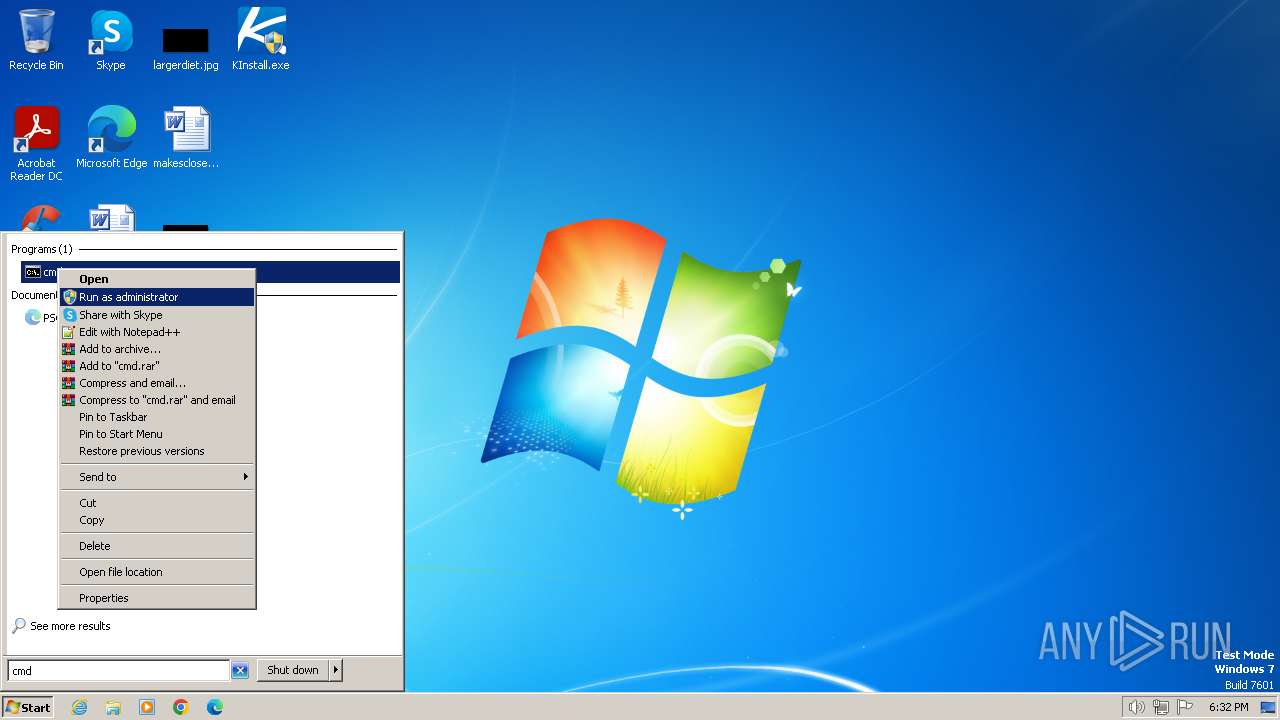Click the volume speaker tray icon

point(1136,707)
